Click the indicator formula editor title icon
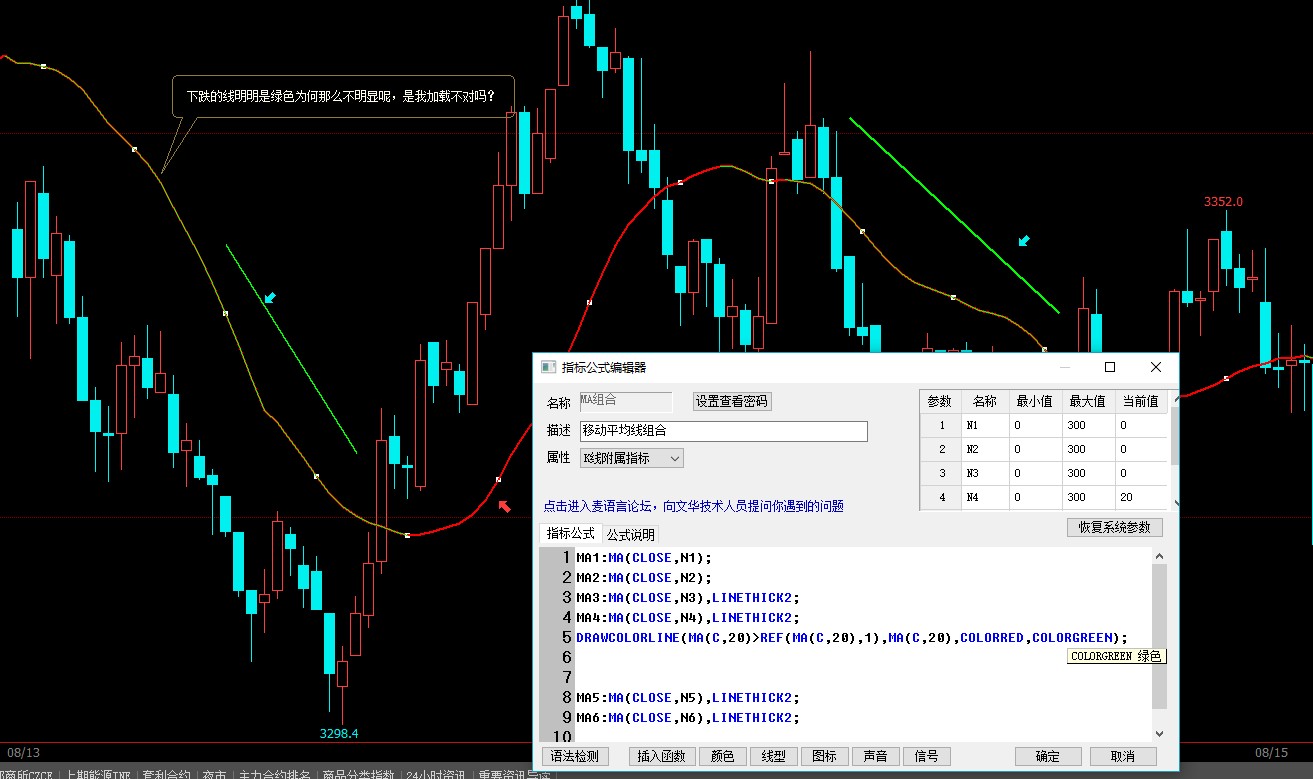 [547, 367]
